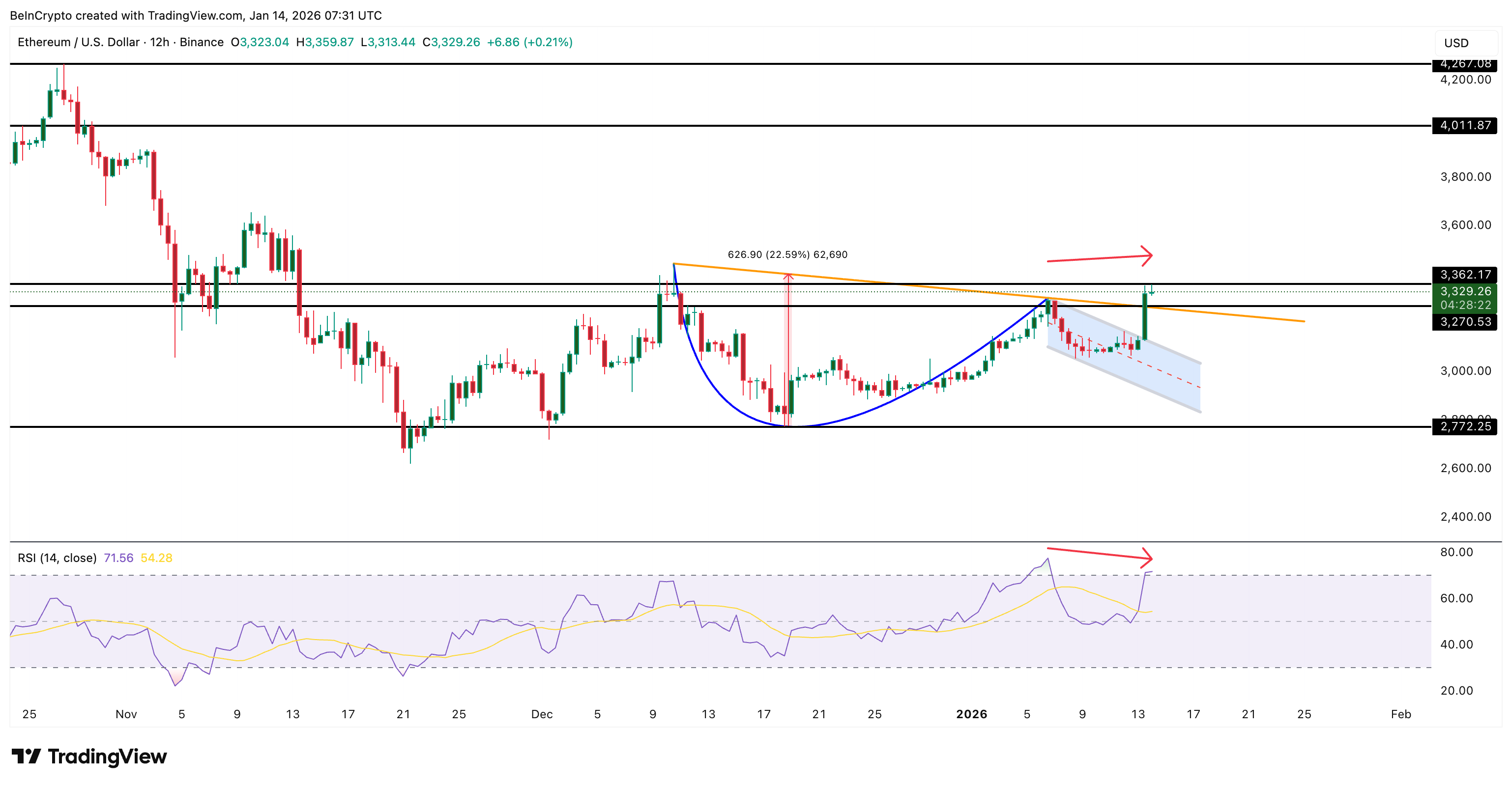The height and width of the screenshot is (786, 1512).
Task: Click 2026 on the date axis
Action: [x=971, y=714]
